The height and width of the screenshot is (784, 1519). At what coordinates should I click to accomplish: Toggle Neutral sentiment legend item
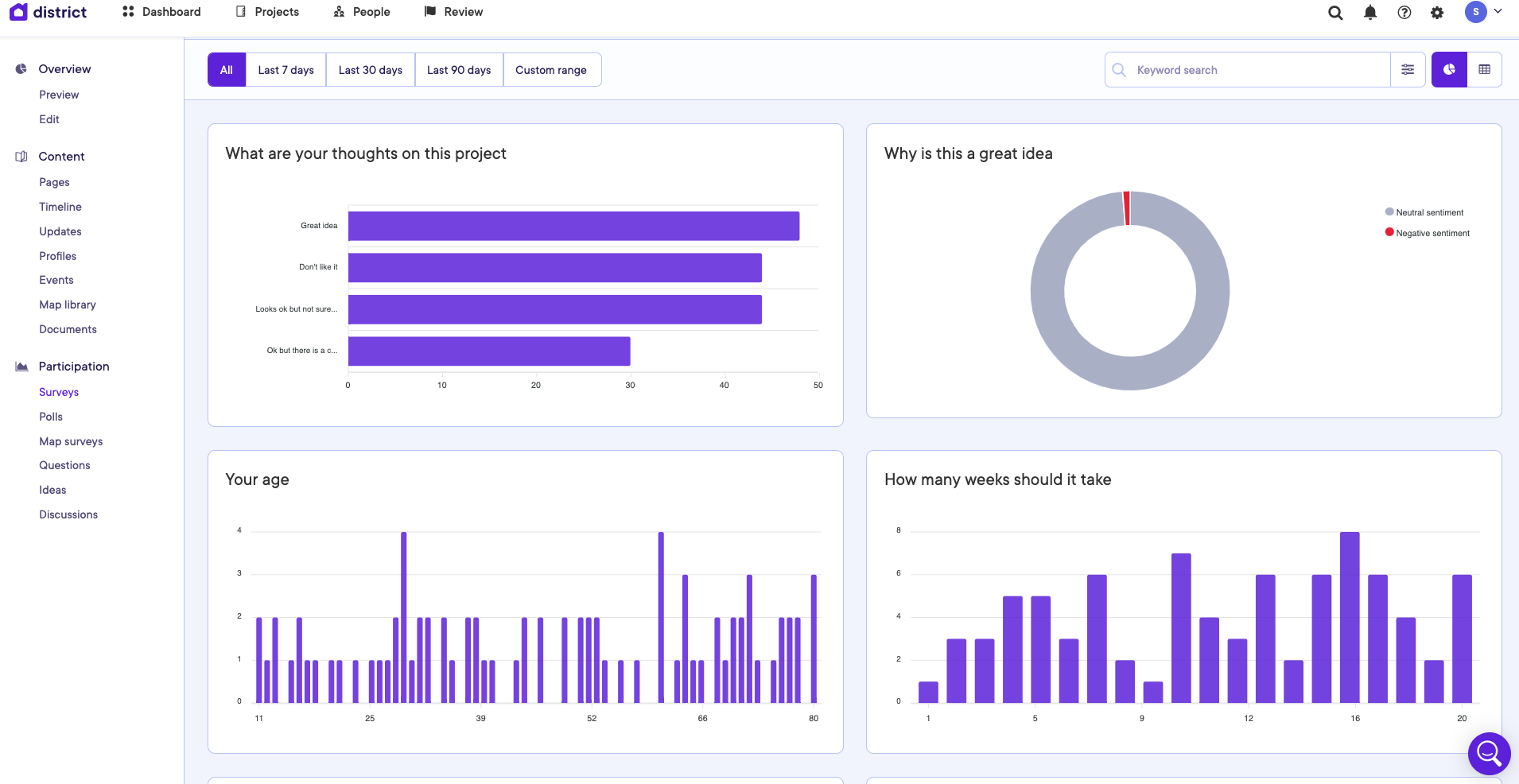1428,212
